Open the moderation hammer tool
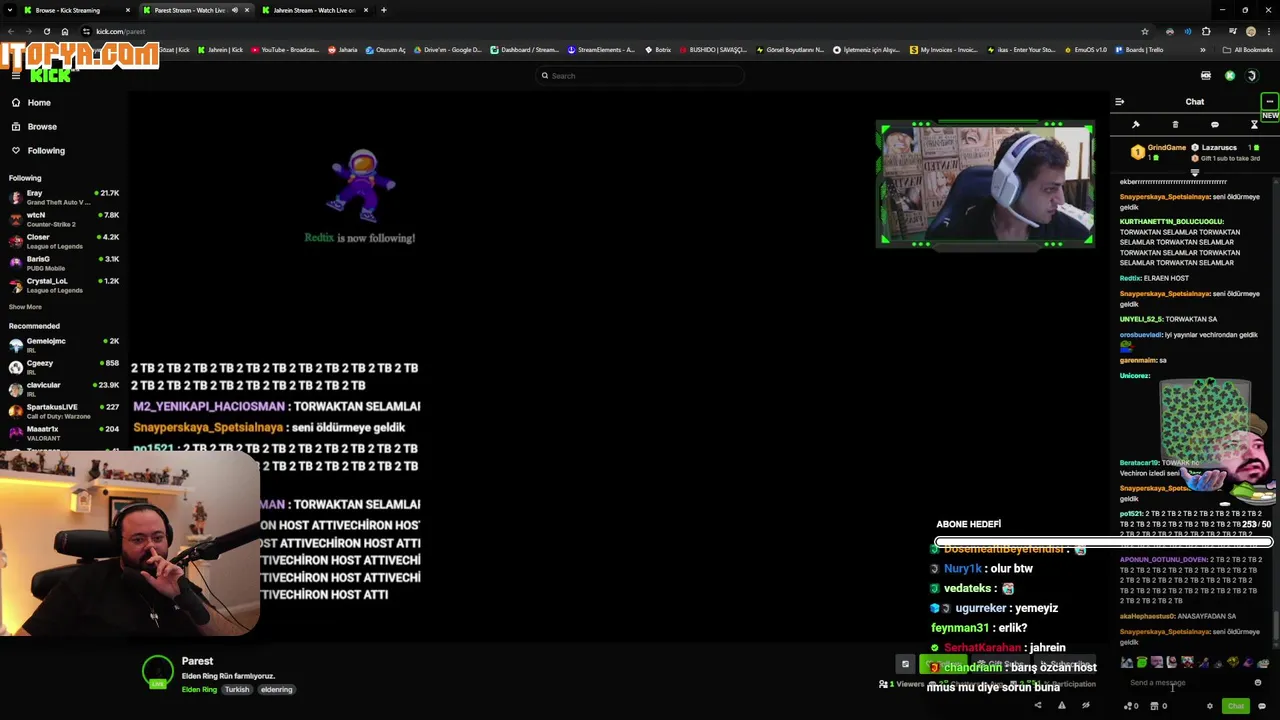Image resolution: width=1280 pixels, height=720 pixels. pyautogui.click(x=1136, y=125)
